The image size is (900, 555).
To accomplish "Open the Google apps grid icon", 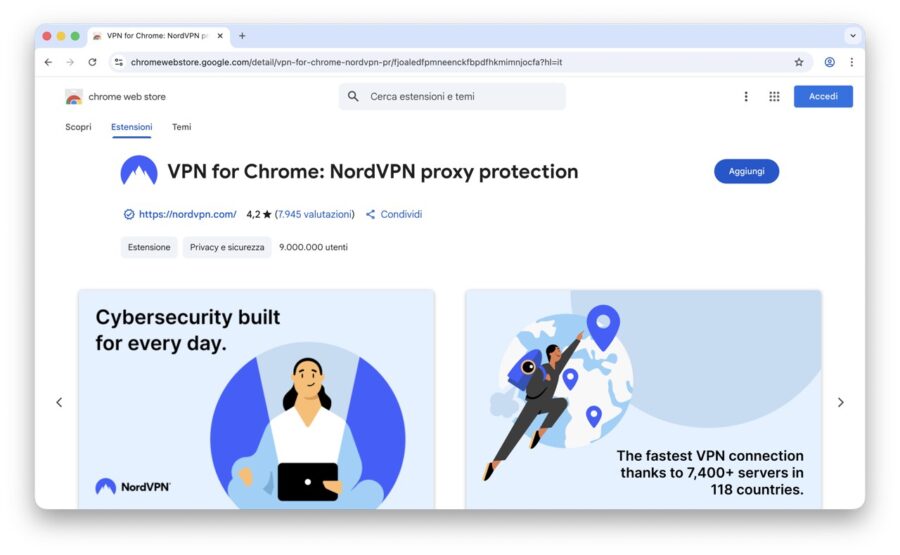I will (x=774, y=97).
